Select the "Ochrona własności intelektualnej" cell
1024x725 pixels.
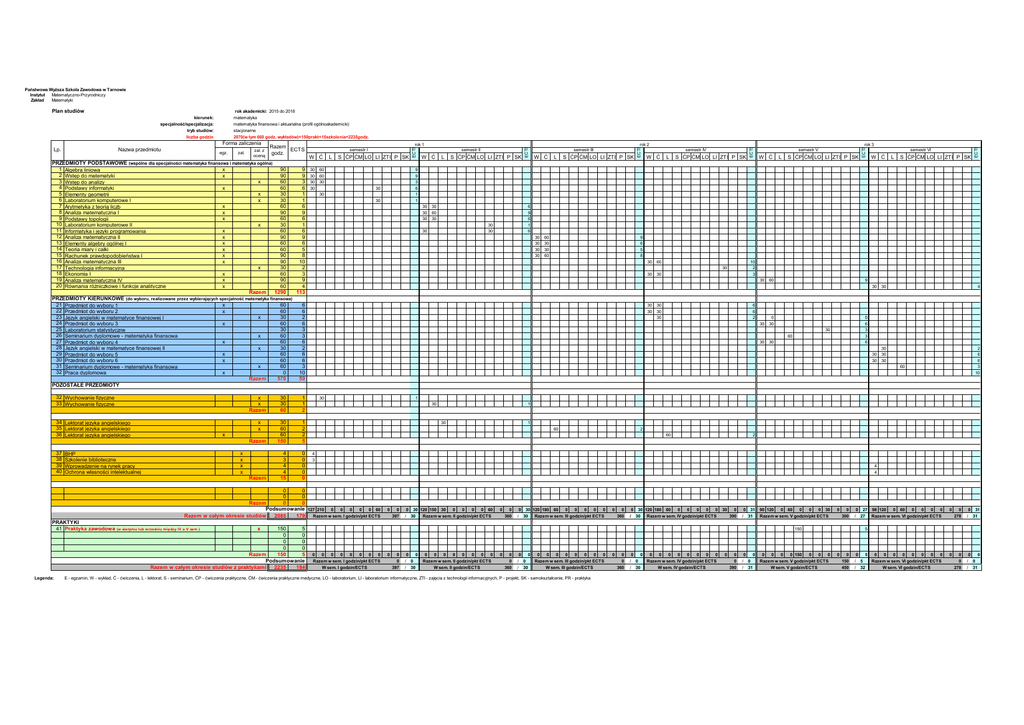coord(101,472)
